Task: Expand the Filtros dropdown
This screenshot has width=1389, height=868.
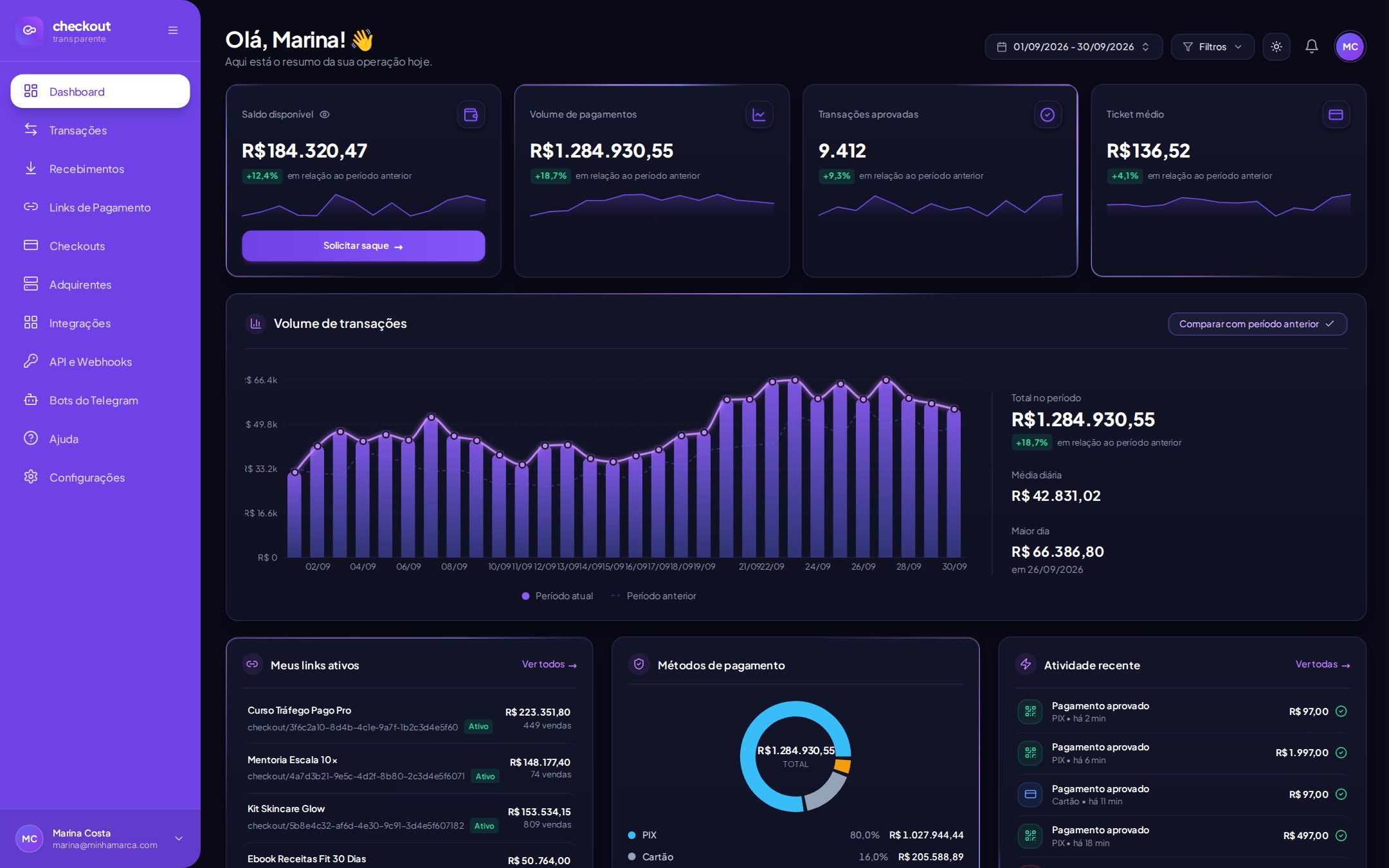Action: point(1212,47)
